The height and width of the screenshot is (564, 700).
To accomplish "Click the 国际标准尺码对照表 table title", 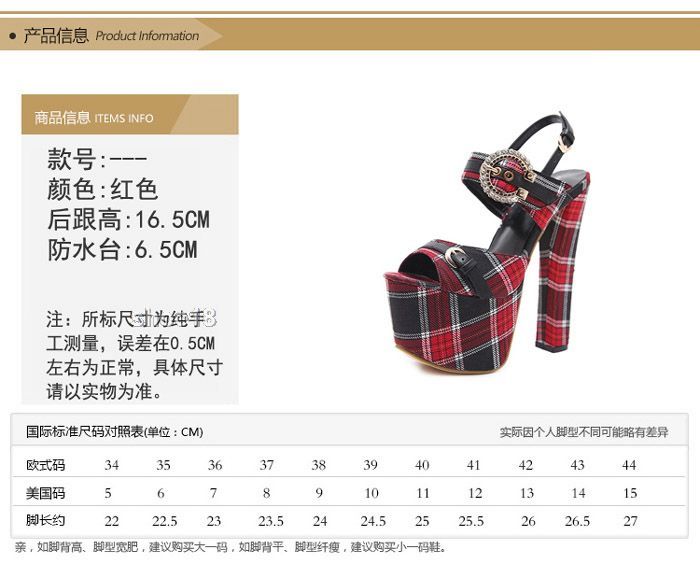I will pos(115,432).
